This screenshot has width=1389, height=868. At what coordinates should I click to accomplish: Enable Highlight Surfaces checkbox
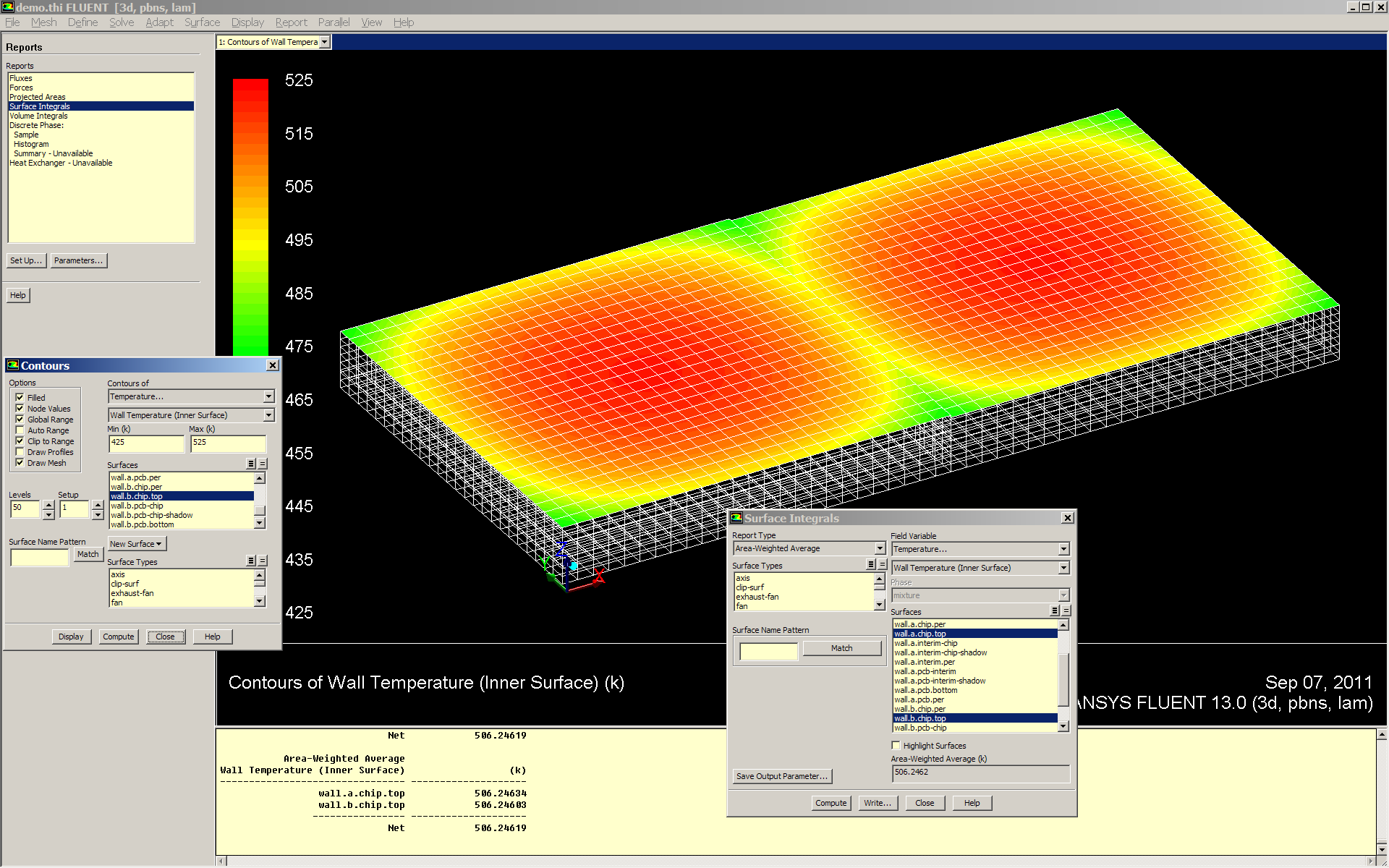896,746
